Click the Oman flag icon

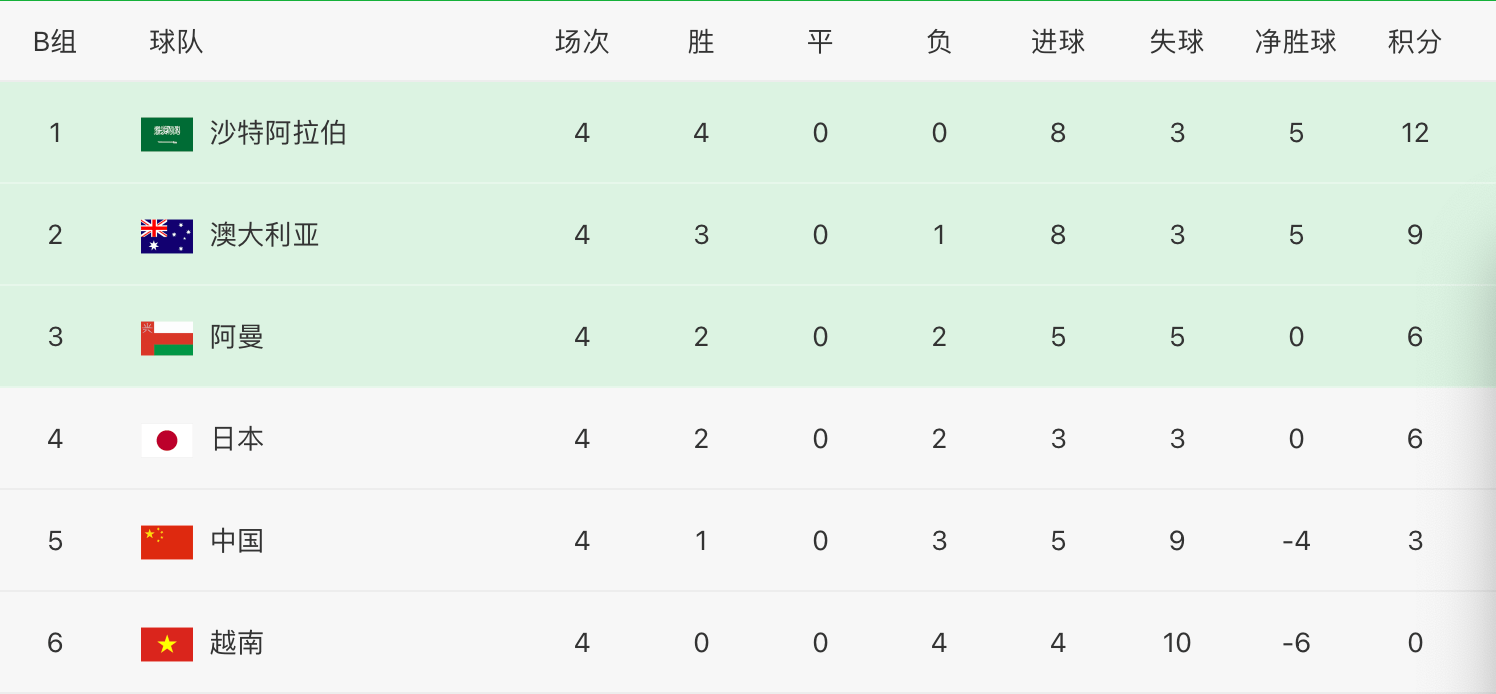[x=167, y=338]
